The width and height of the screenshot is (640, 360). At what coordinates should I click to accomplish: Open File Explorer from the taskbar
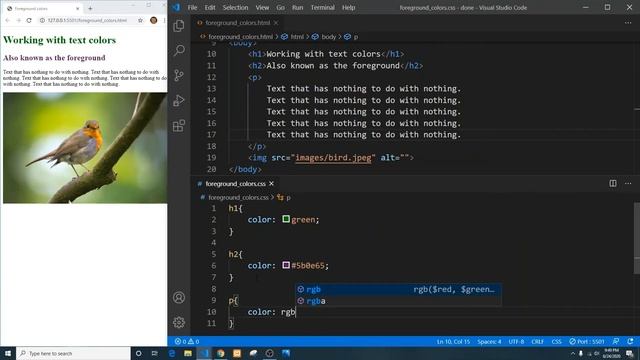[188, 353]
